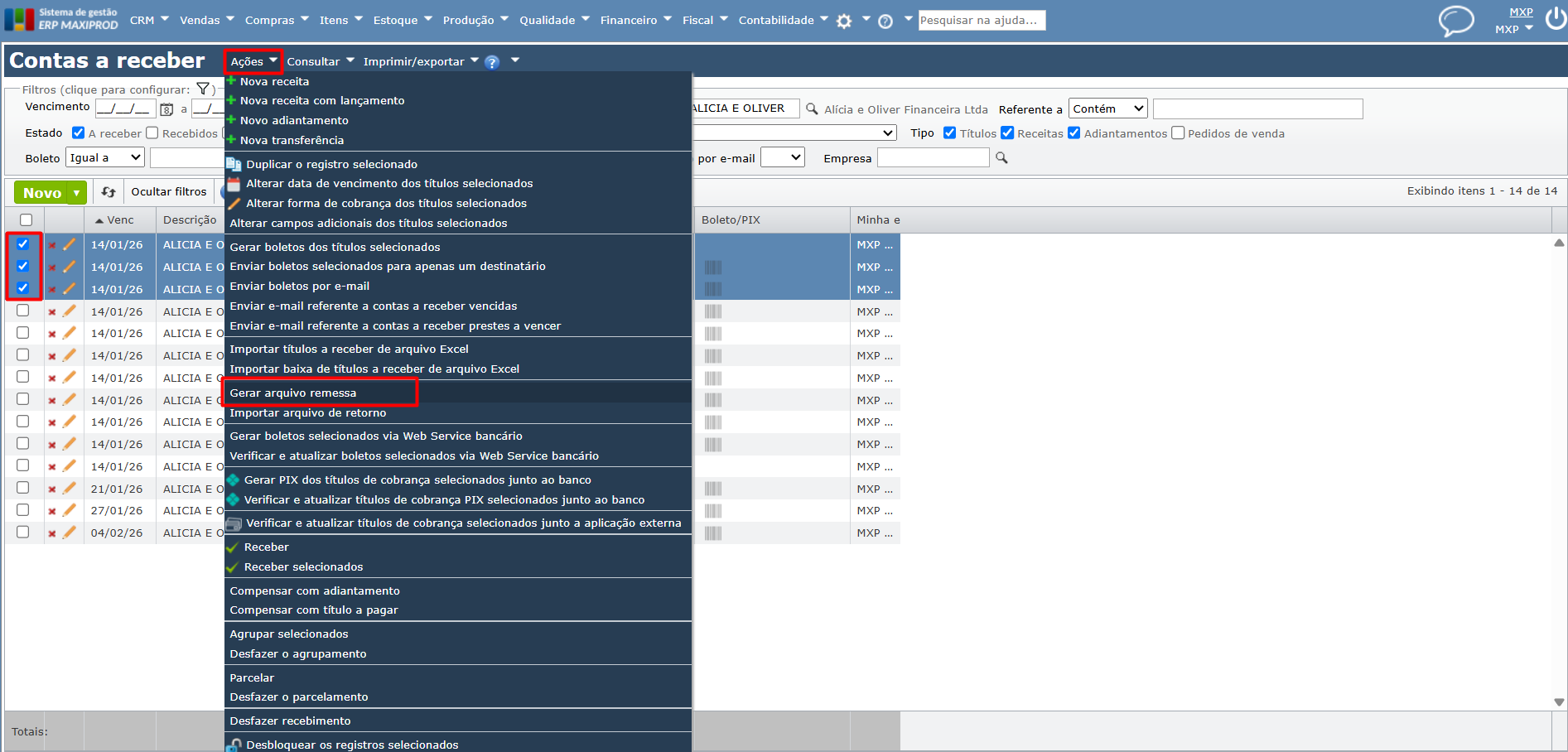The height and width of the screenshot is (752, 1568).
Task: Open the help question mark icon in navbar
Action: pyautogui.click(x=885, y=22)
